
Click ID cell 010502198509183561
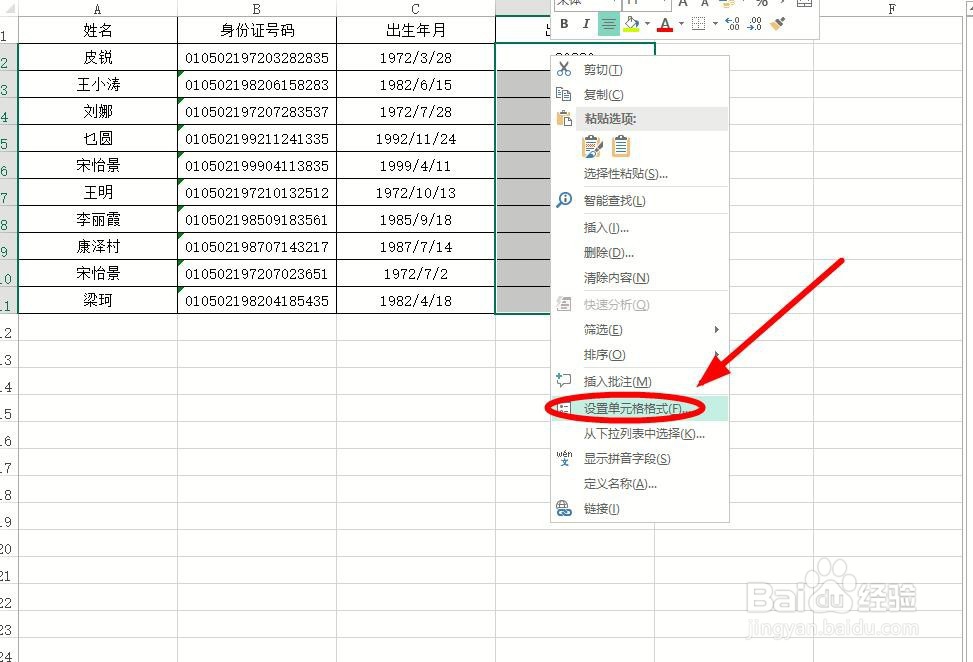257,219
